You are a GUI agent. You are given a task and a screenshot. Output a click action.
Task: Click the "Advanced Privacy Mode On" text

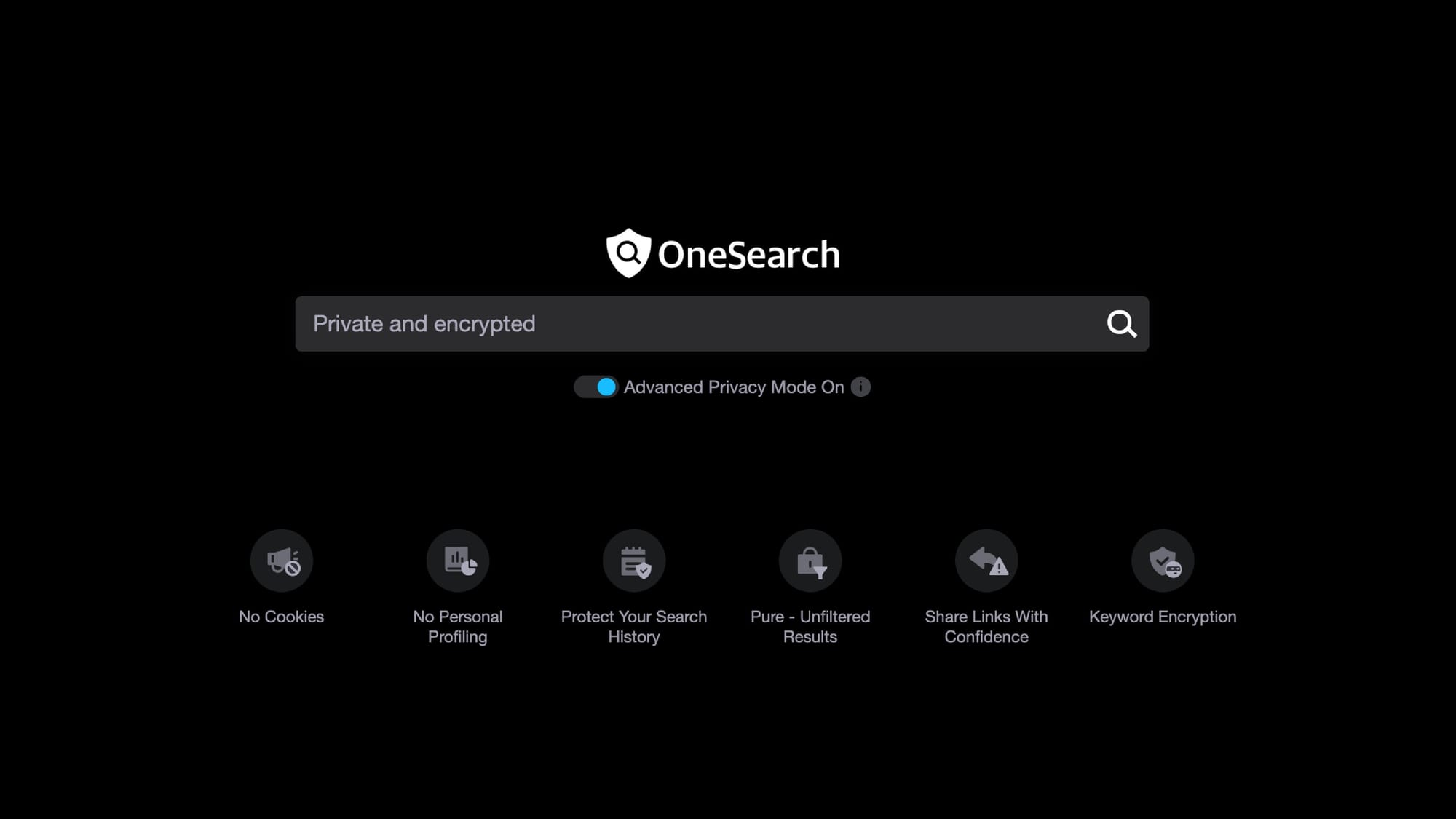[x=734, y=387]
